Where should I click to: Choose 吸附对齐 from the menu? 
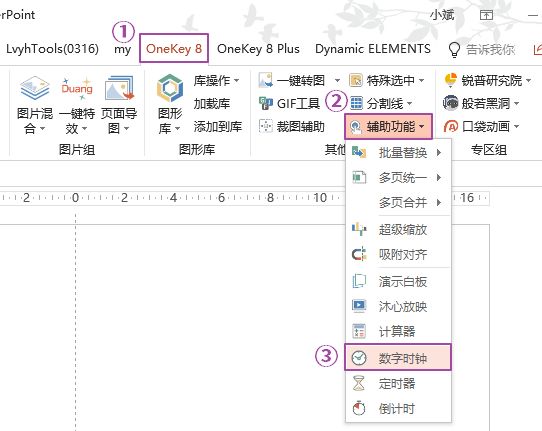click(398, 255)
